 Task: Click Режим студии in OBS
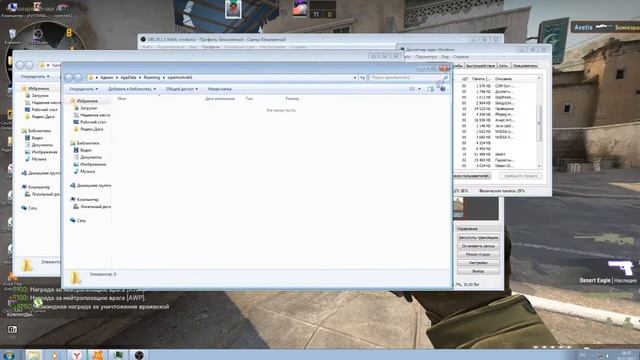pyautogui.click(x=478, y=254)
